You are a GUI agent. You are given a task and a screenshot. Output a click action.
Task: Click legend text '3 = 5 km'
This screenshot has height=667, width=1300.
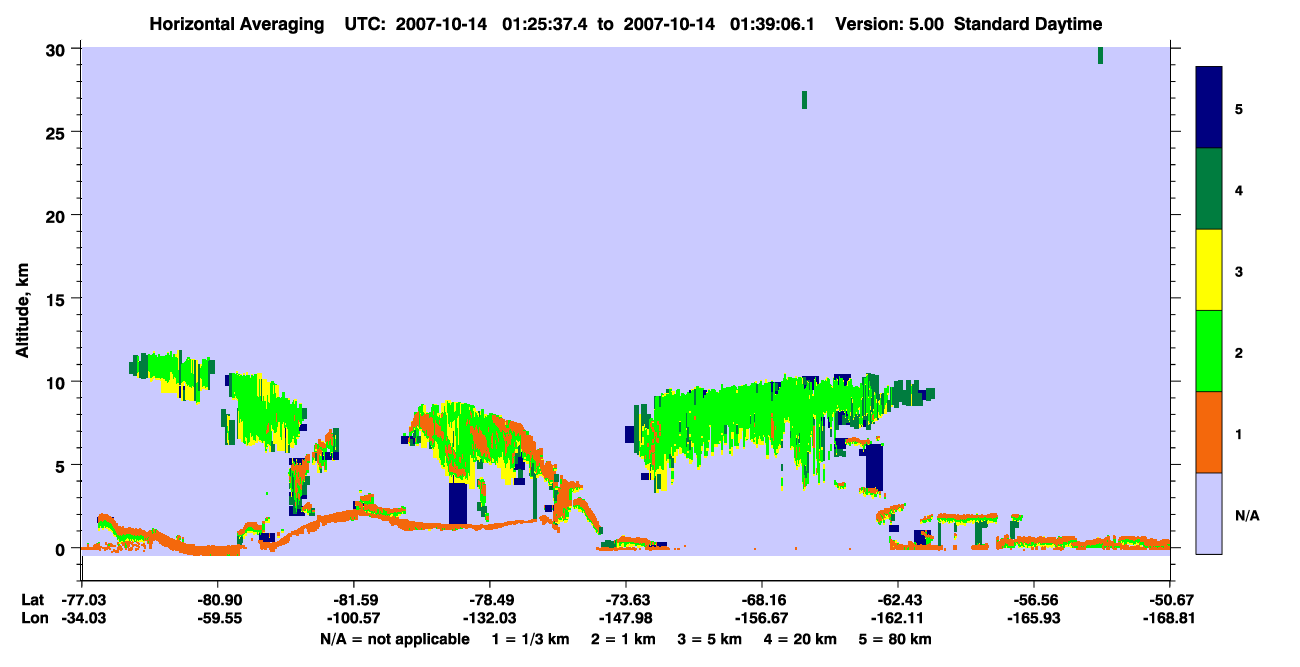[x=710, y=639]
